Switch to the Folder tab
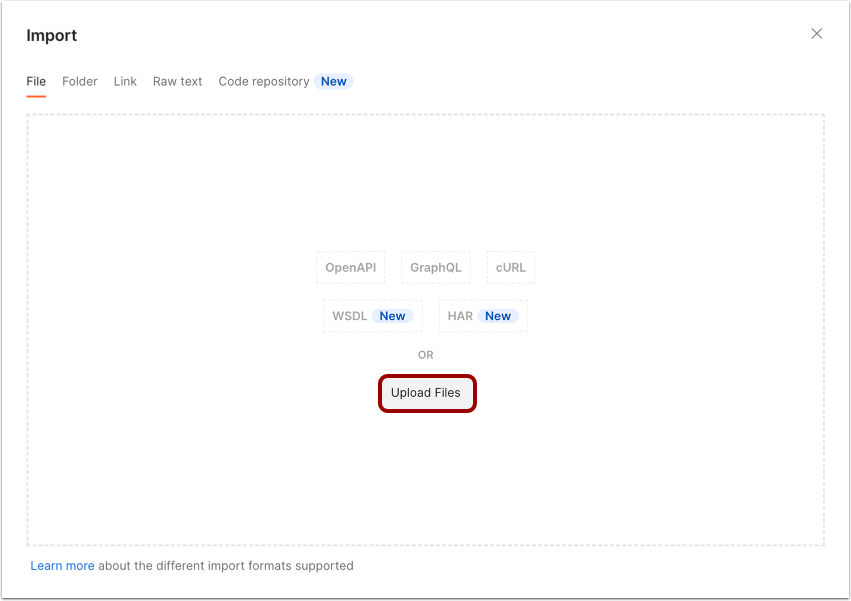The width and height of the screenshot is (851, 601). pyautogui.click(x=80, y=81)
